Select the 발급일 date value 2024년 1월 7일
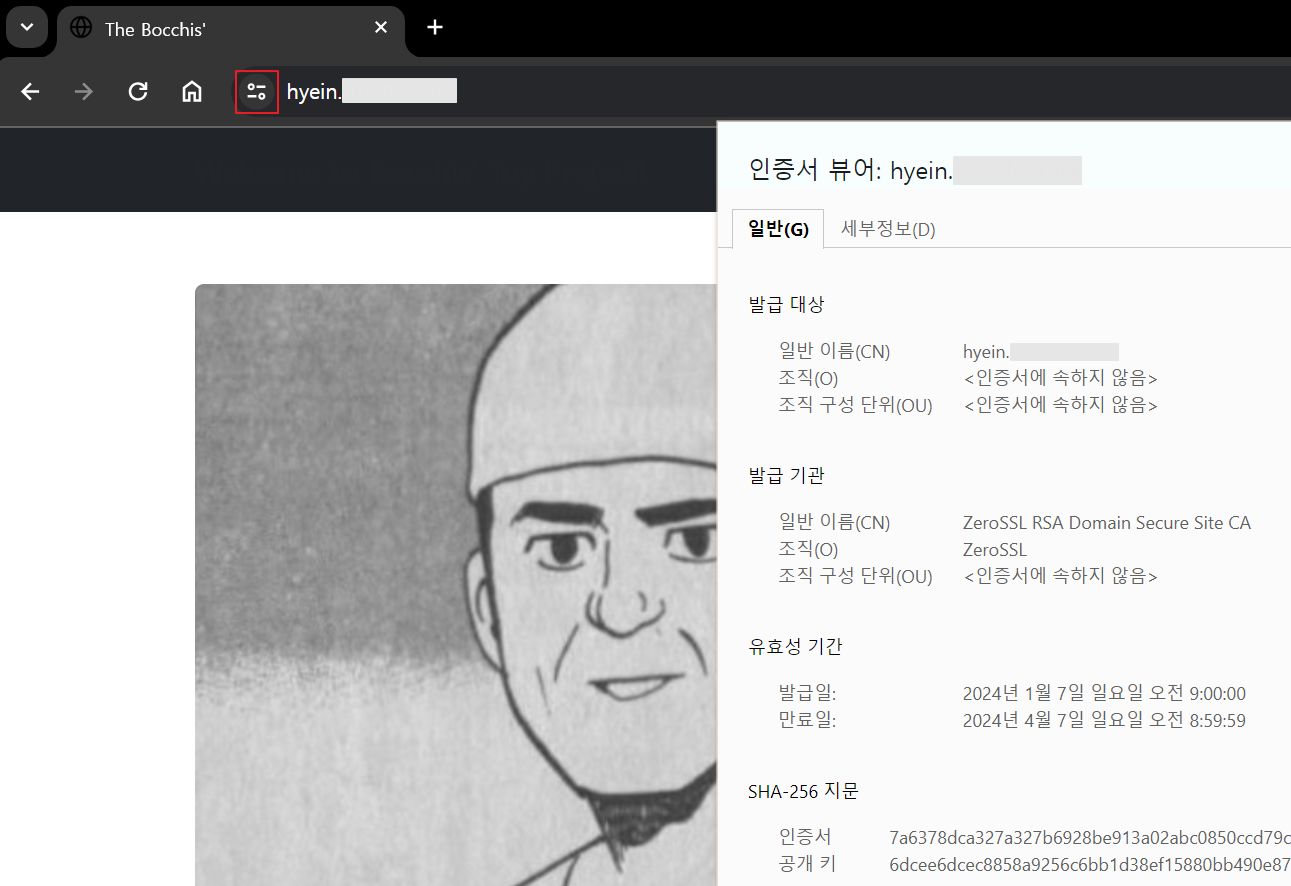 click(x=1104, y=694)
